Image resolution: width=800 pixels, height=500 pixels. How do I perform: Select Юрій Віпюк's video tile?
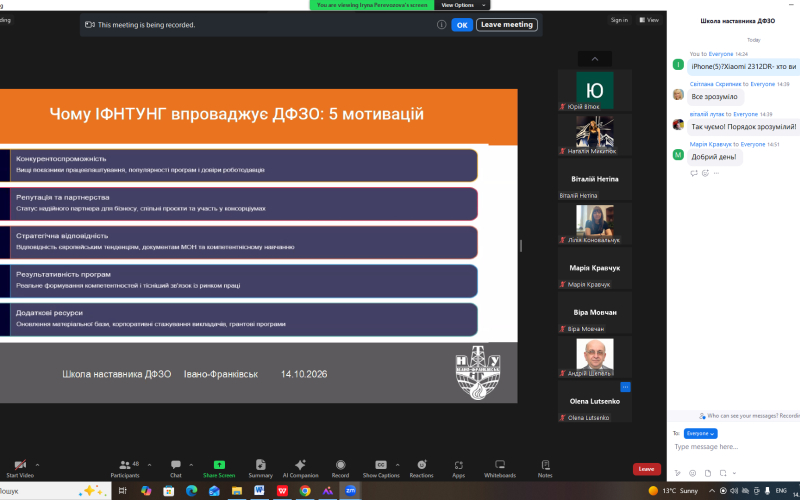tap(594, 90)
